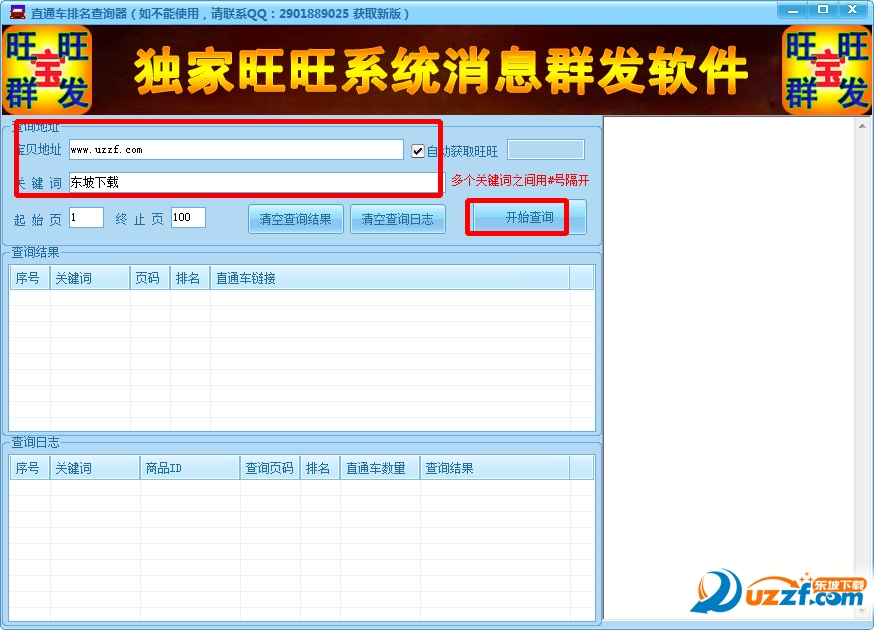The height and width of the screenshot is (630, 874).
Task: Toggle 自动获取旺旺 checkbox
Action: tap(417, 151)
